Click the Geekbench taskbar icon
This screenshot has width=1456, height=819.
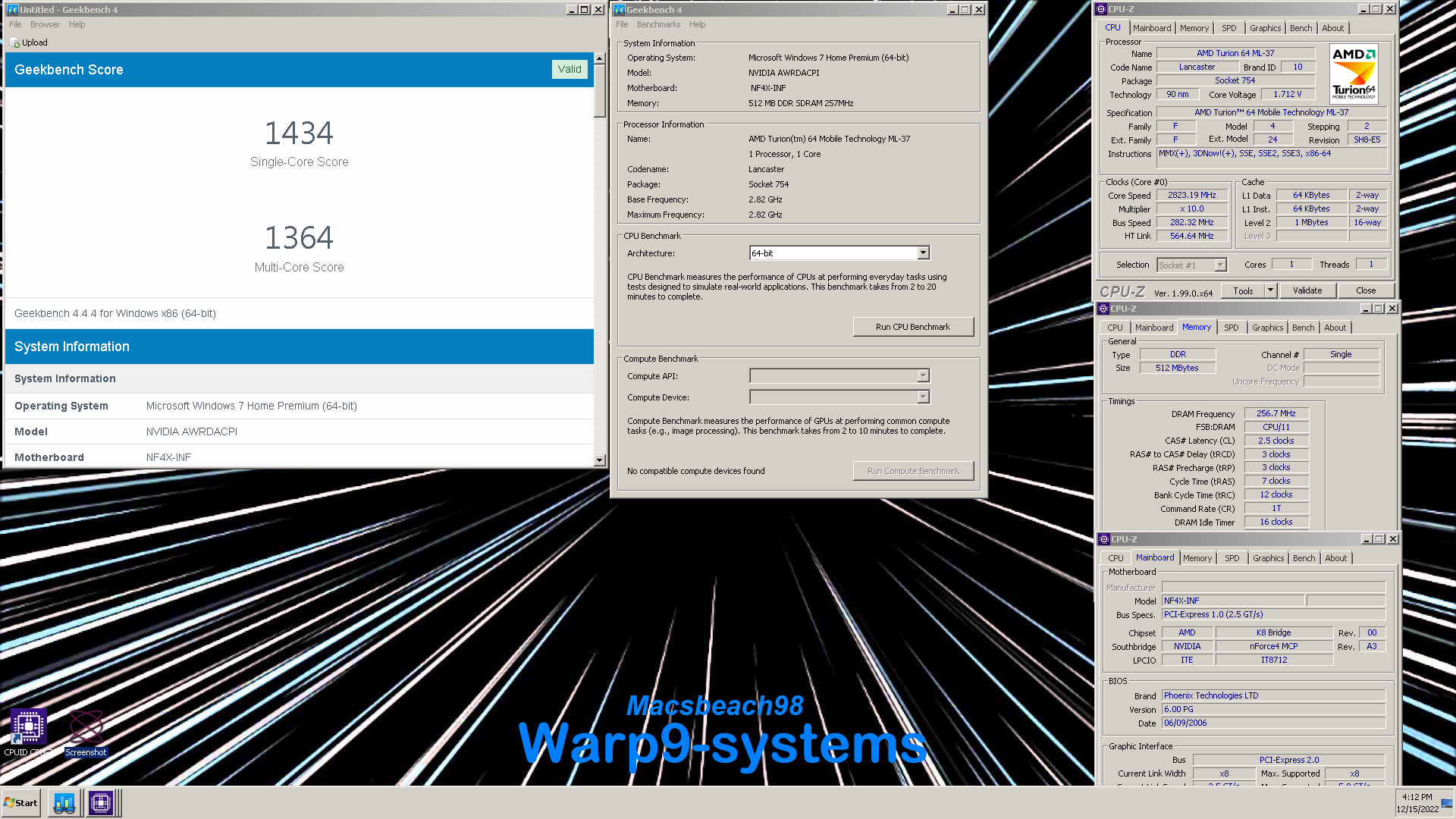pyautogui.click(x=64, y=802)
